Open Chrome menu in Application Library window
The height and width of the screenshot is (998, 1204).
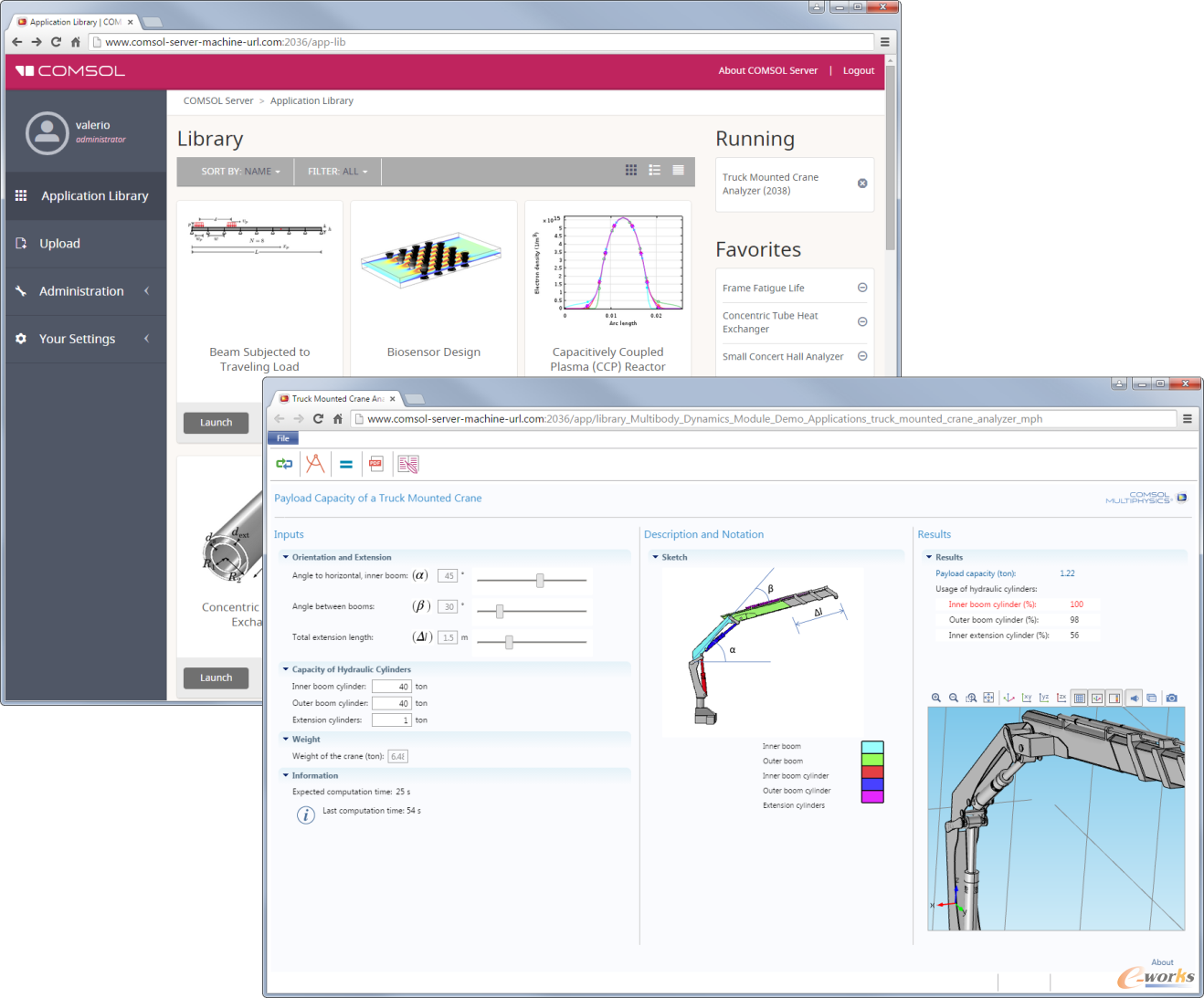884,42
